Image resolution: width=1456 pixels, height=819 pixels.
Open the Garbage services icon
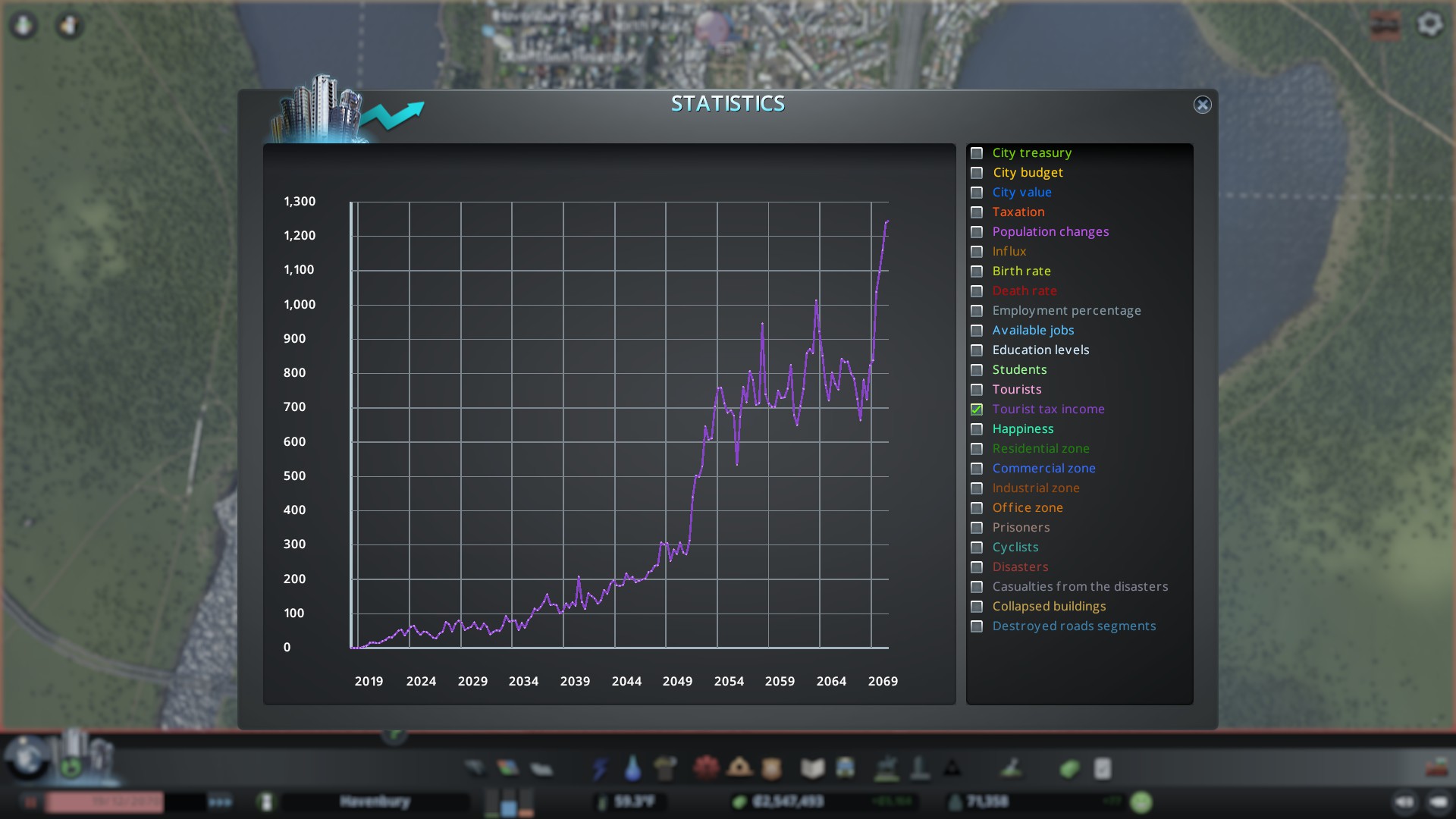665,768
